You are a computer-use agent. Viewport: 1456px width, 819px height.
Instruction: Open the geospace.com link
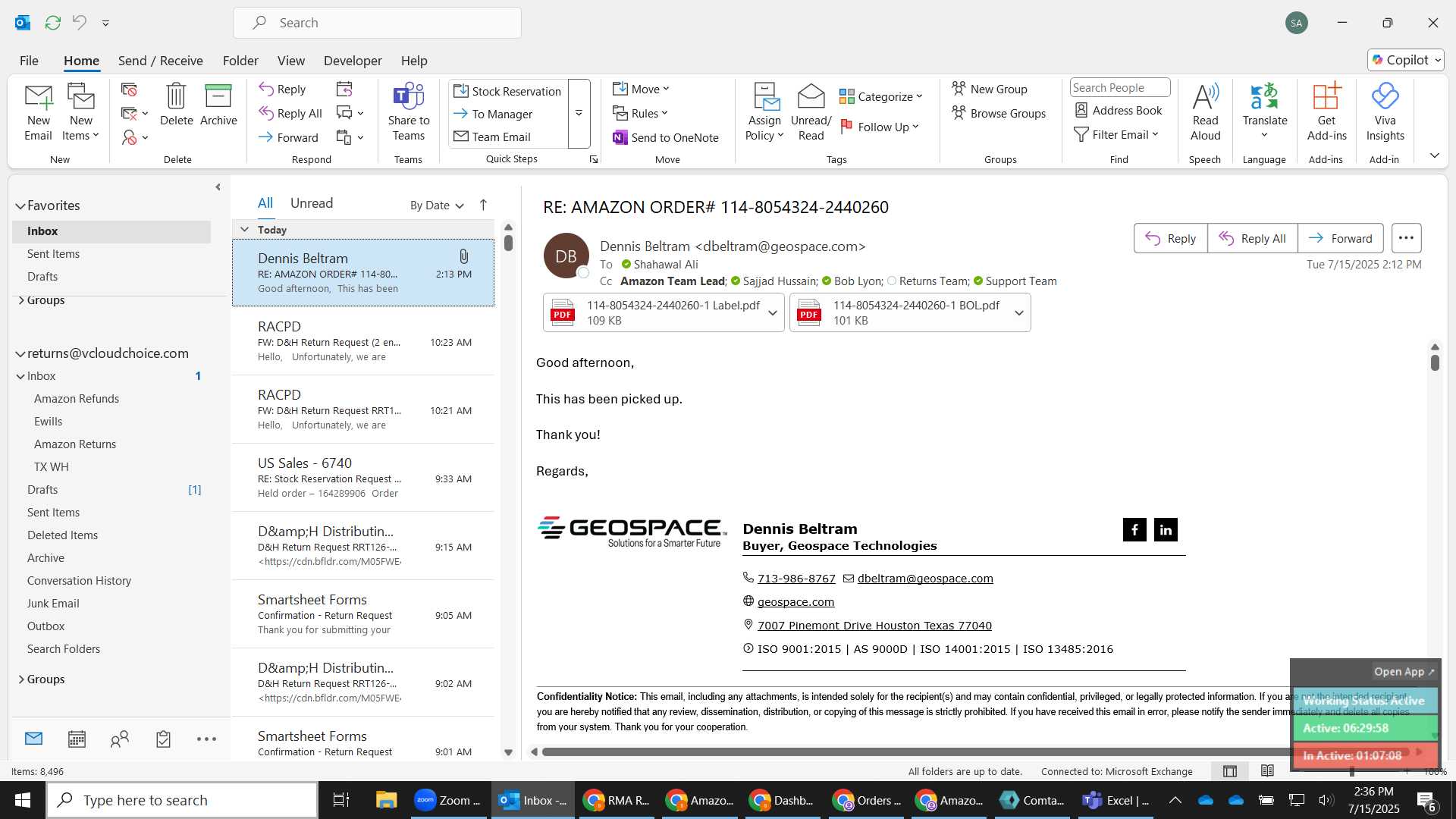pos(795,601)
